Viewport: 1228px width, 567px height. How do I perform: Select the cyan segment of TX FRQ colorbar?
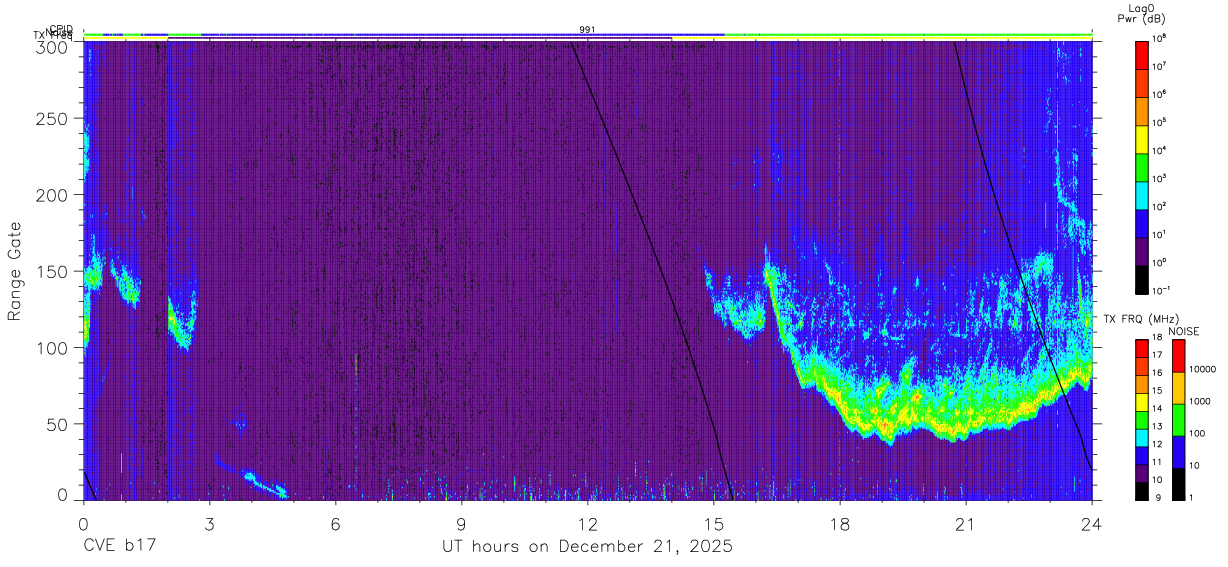[x=1142, y=436]
